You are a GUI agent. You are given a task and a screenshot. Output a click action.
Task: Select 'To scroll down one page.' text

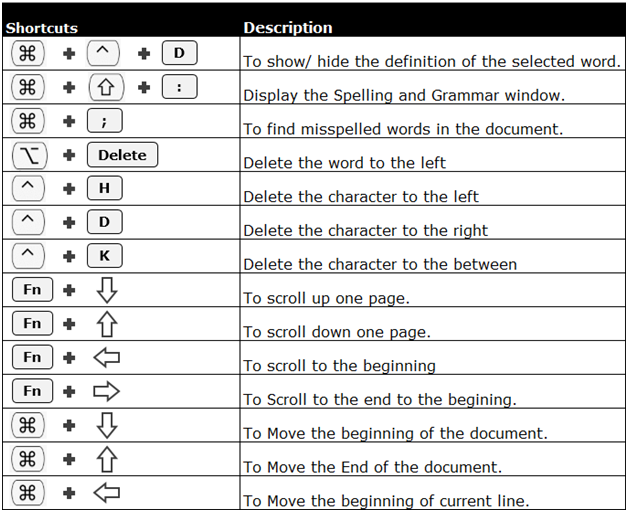pyautogui.click(x=337, y=332)
